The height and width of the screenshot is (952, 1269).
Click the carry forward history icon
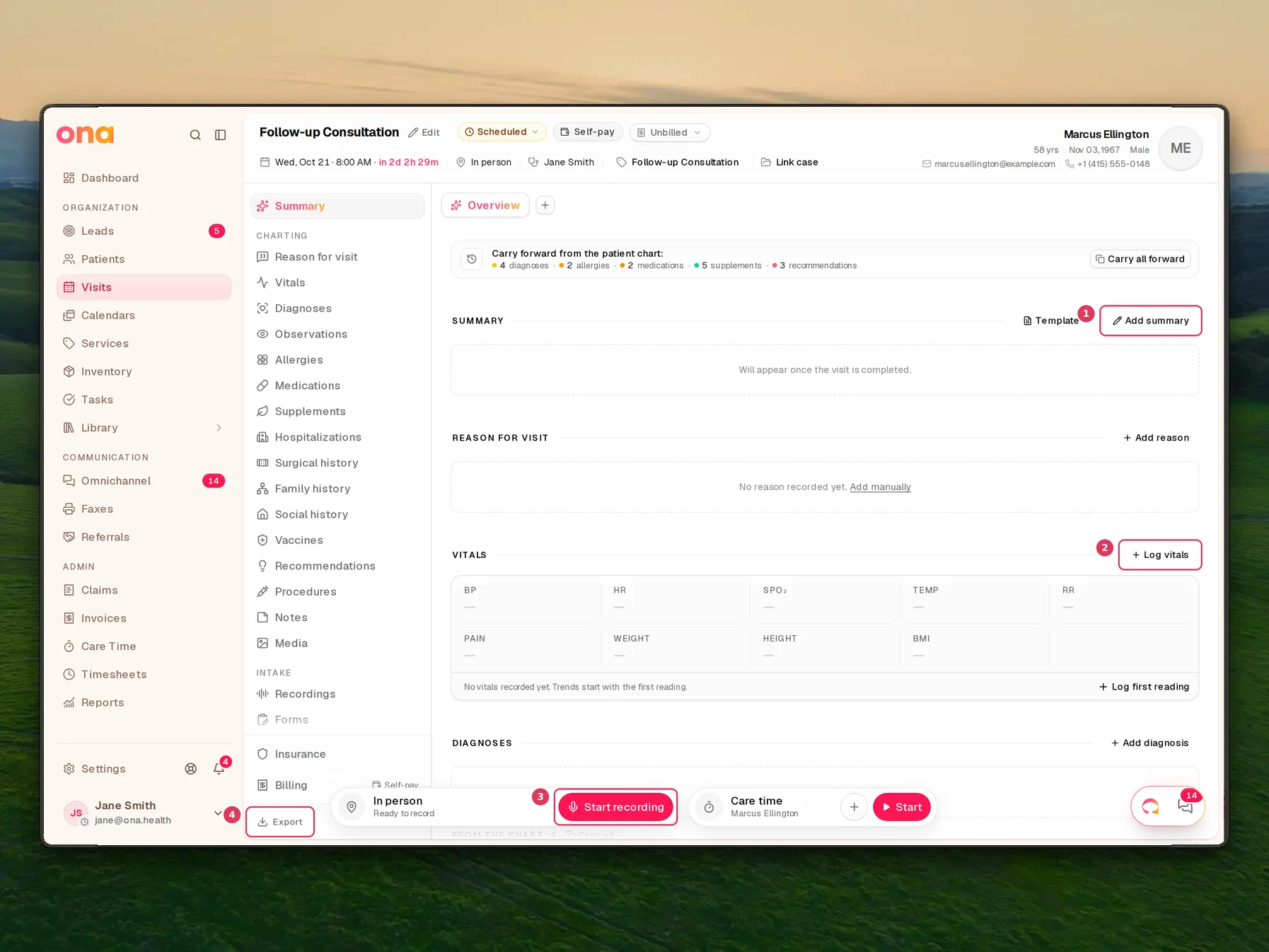click(x=472, y=259)
